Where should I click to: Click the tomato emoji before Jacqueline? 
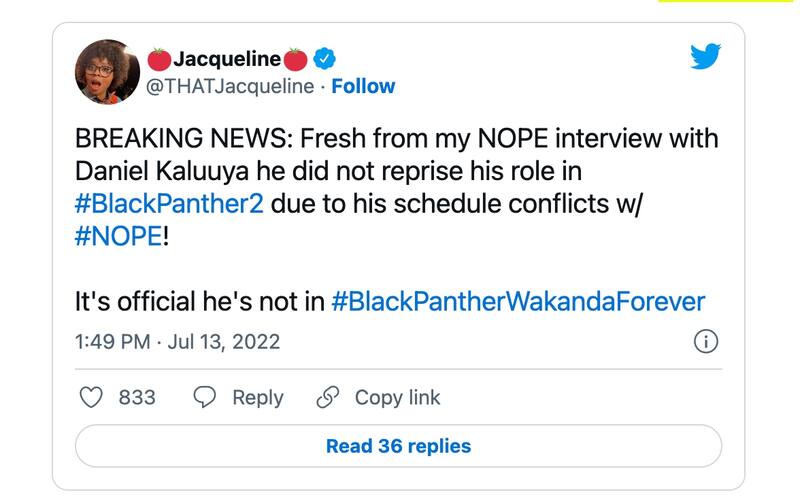(159, 58)
